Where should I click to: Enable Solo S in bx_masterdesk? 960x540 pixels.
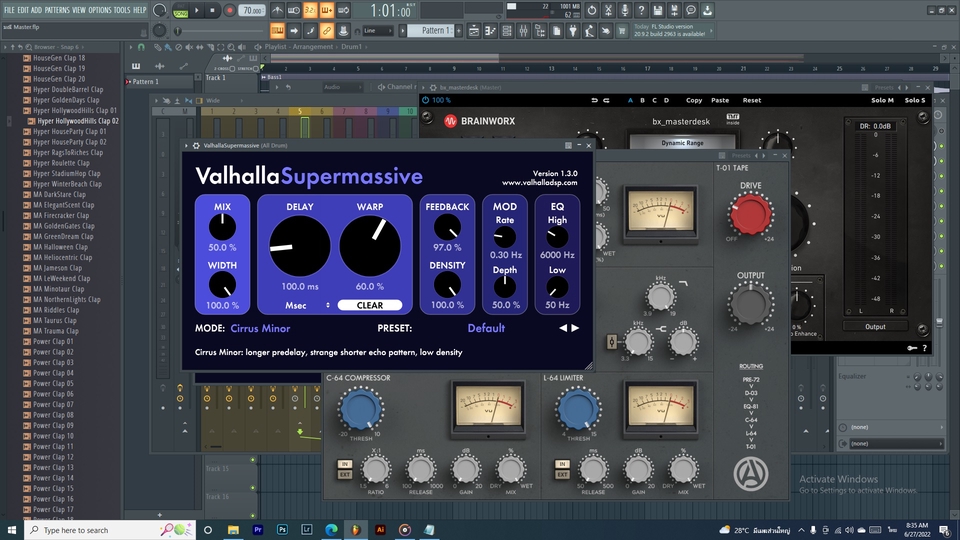pyautogui.click(x=915, y=100)
